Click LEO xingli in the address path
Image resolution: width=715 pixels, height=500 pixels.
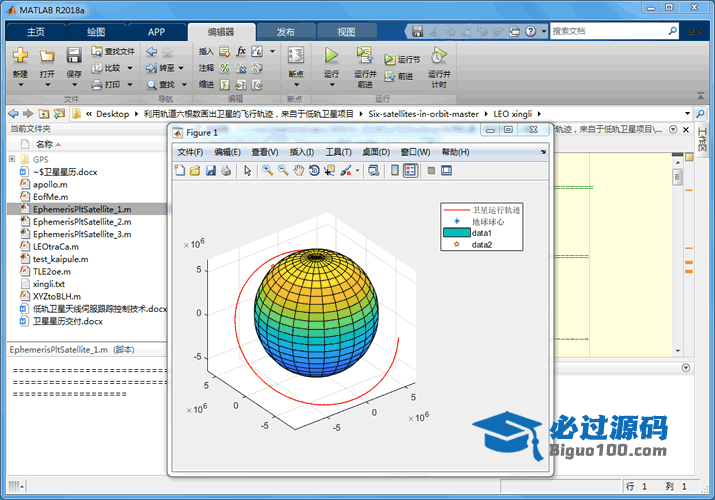513,114
